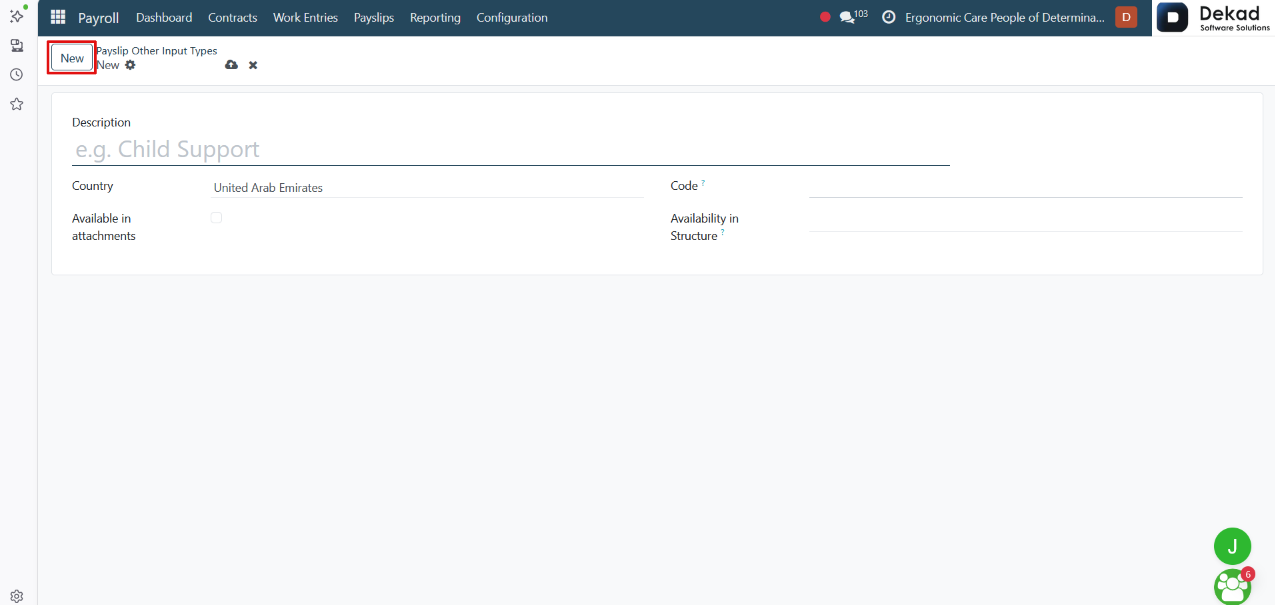
Task: Open the settings gear at sidebar bottom
Action: click(x=17, y=596)
